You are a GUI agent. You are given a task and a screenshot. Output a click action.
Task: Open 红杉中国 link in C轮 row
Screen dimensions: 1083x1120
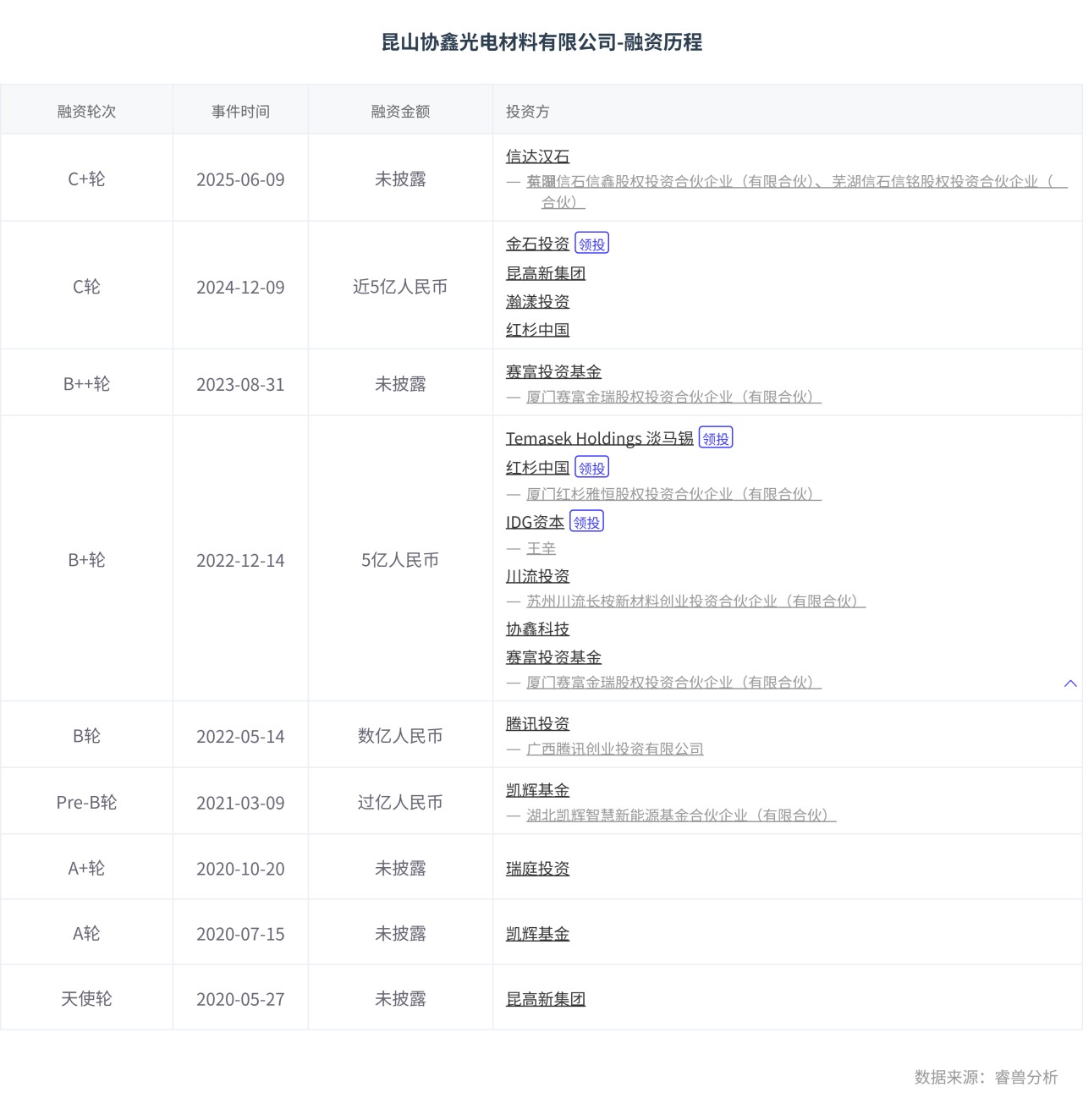point(537,330)
